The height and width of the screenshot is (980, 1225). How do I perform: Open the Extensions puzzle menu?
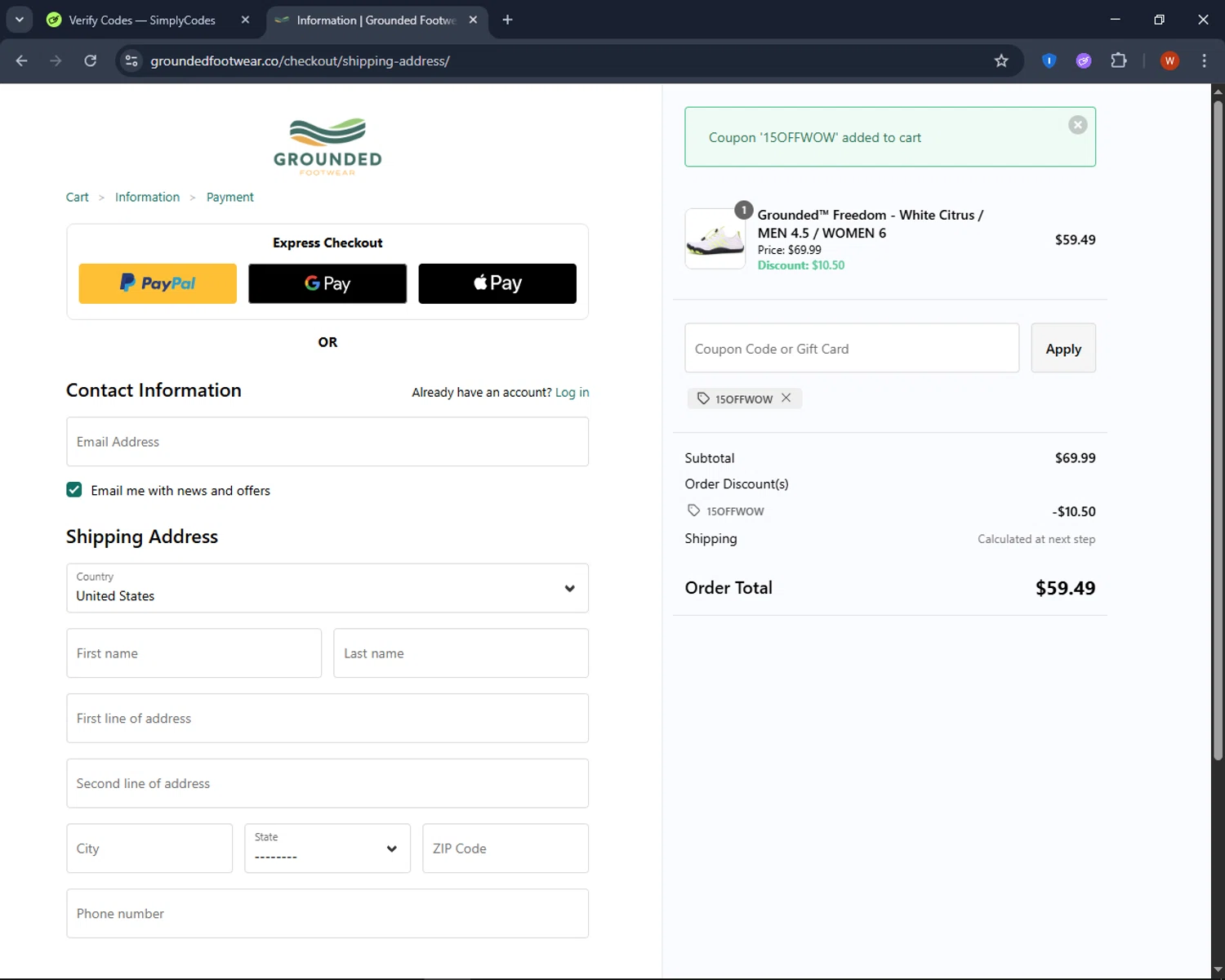1119,60
